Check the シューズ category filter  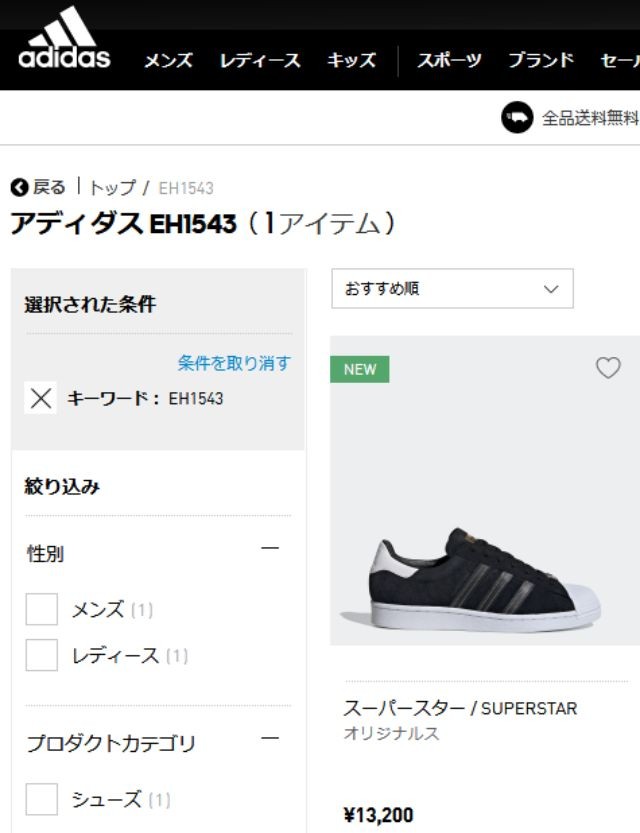click(42, 799)
